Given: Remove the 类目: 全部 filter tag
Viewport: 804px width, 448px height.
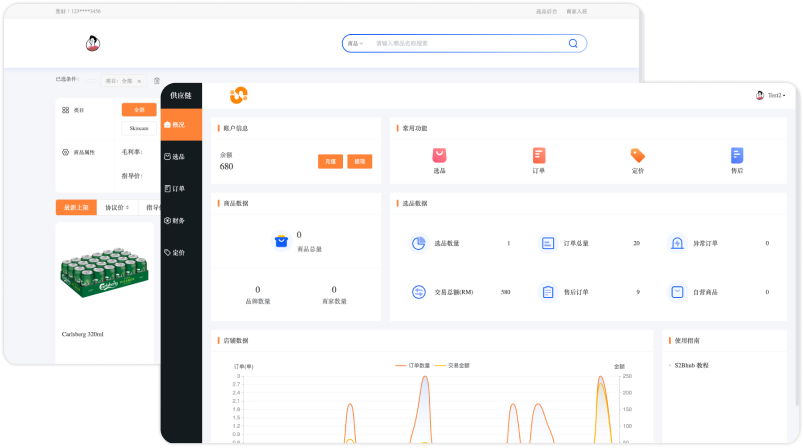Looking at the screenshot, I should point(139,80).
